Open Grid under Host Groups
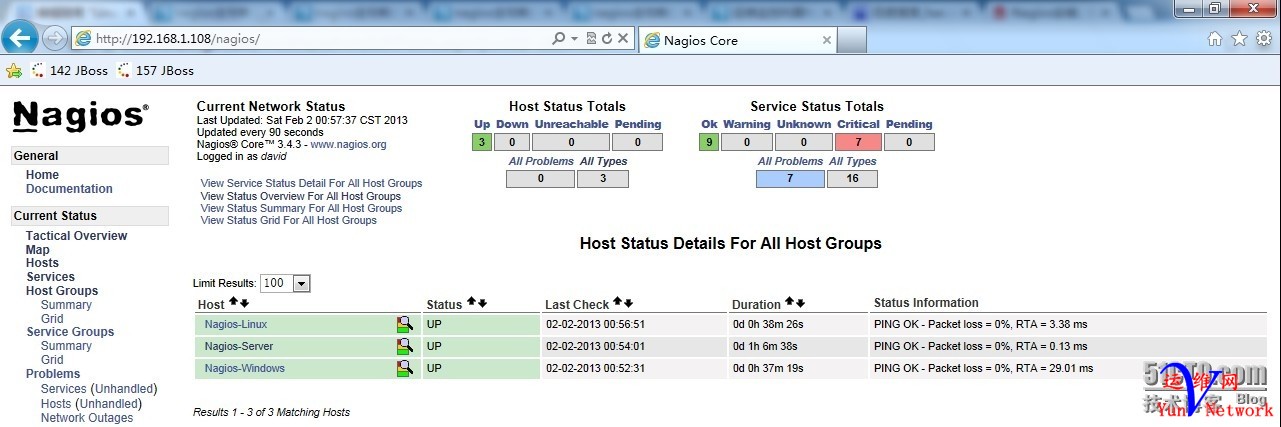The height and width of the screenshot is (427, 1281). [x=52, y=319]
